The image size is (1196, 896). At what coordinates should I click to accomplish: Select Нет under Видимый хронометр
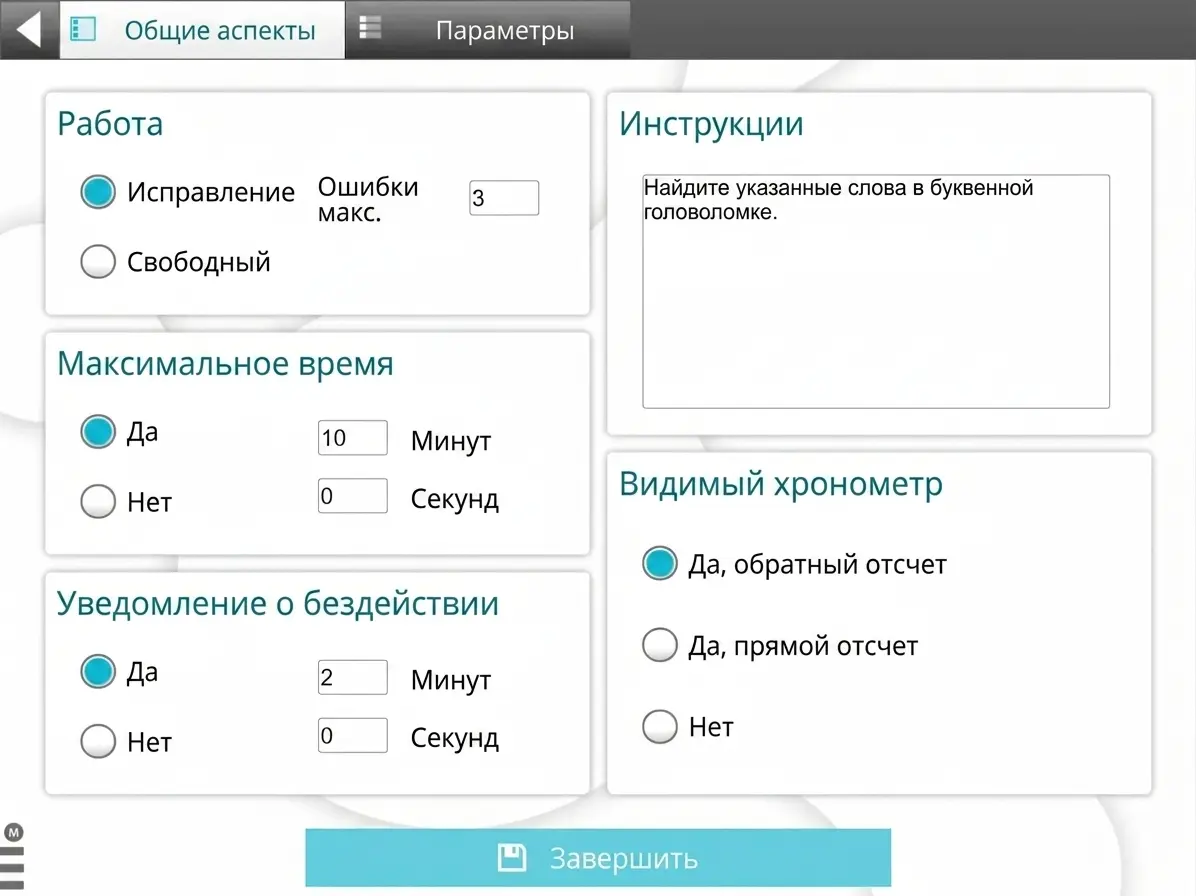660,726
